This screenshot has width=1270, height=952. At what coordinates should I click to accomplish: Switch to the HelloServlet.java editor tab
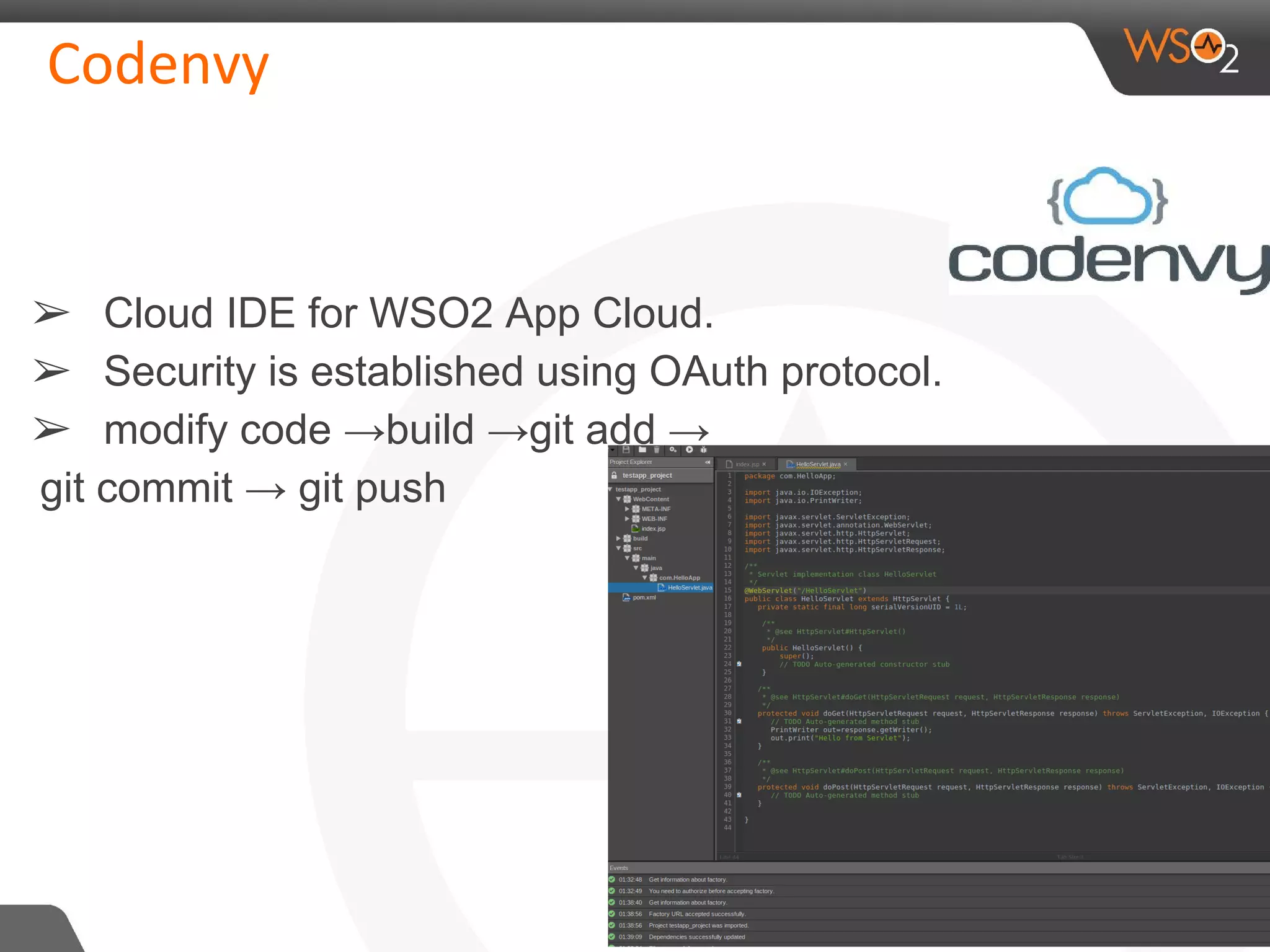pyautogui.click(x=818, y=464)
